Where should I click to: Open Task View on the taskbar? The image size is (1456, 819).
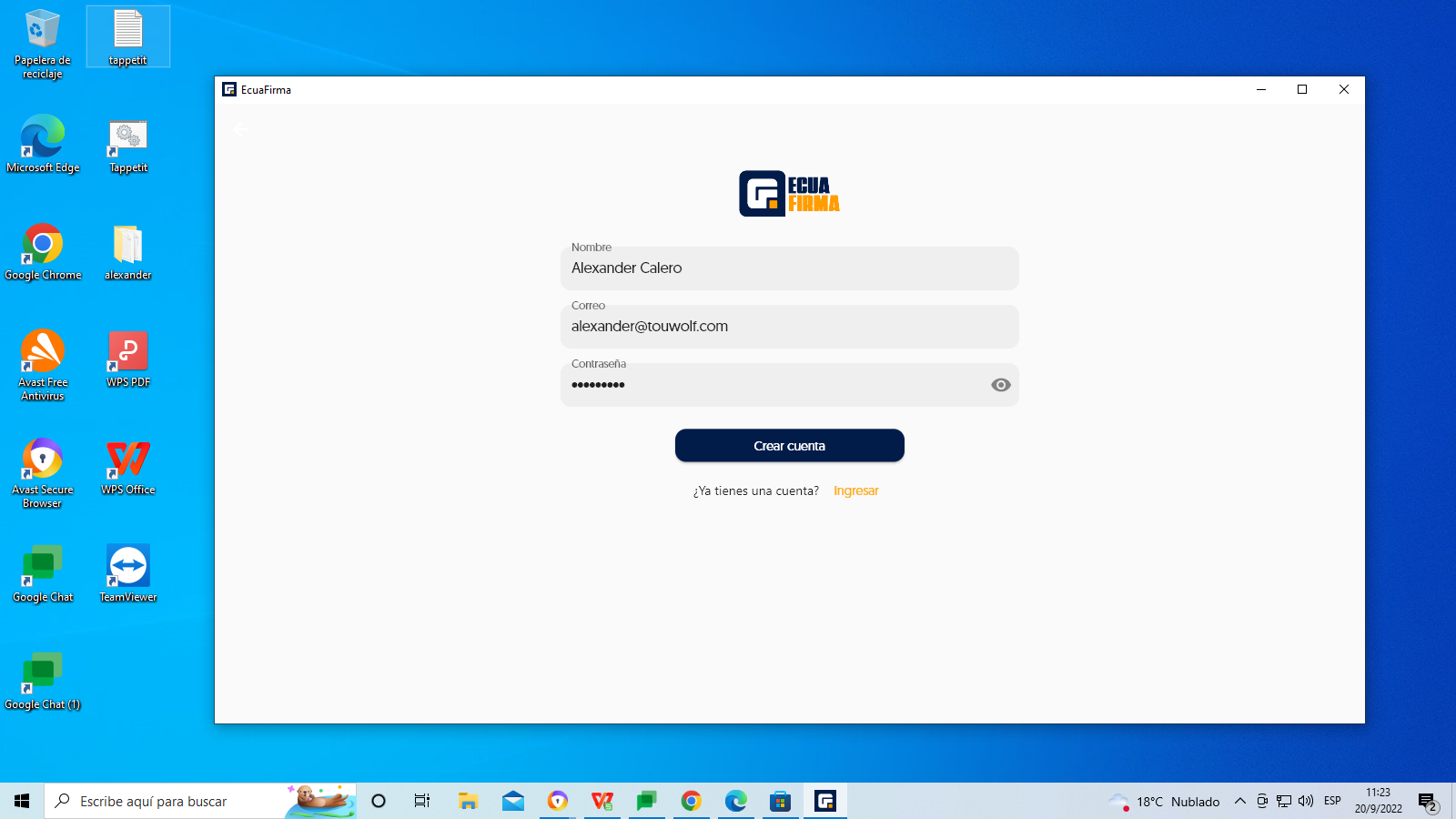pos(422,801)
